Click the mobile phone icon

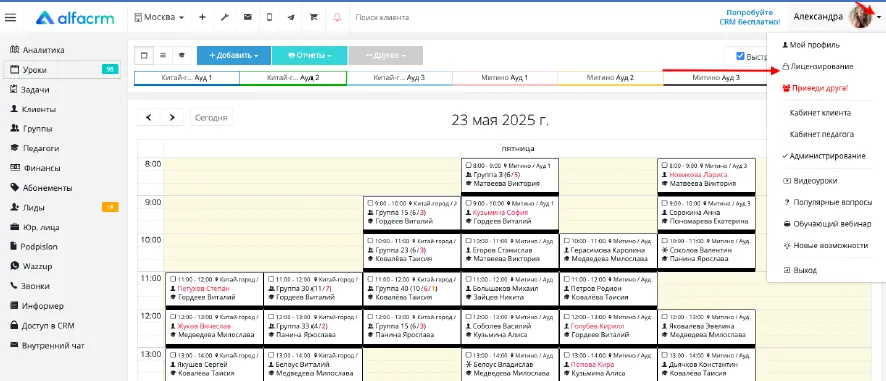point(270,18)
